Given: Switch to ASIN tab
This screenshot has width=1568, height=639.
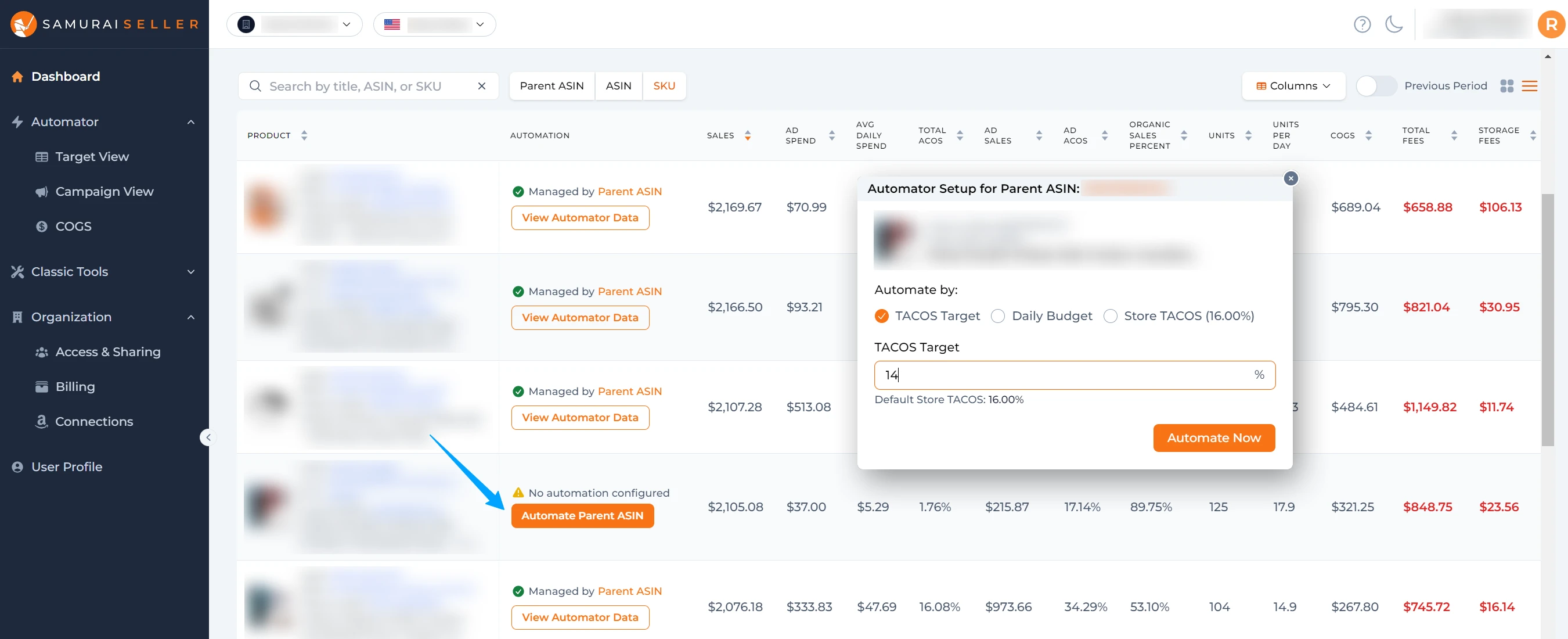Looking at the screenshot, I should pos(618,85).
